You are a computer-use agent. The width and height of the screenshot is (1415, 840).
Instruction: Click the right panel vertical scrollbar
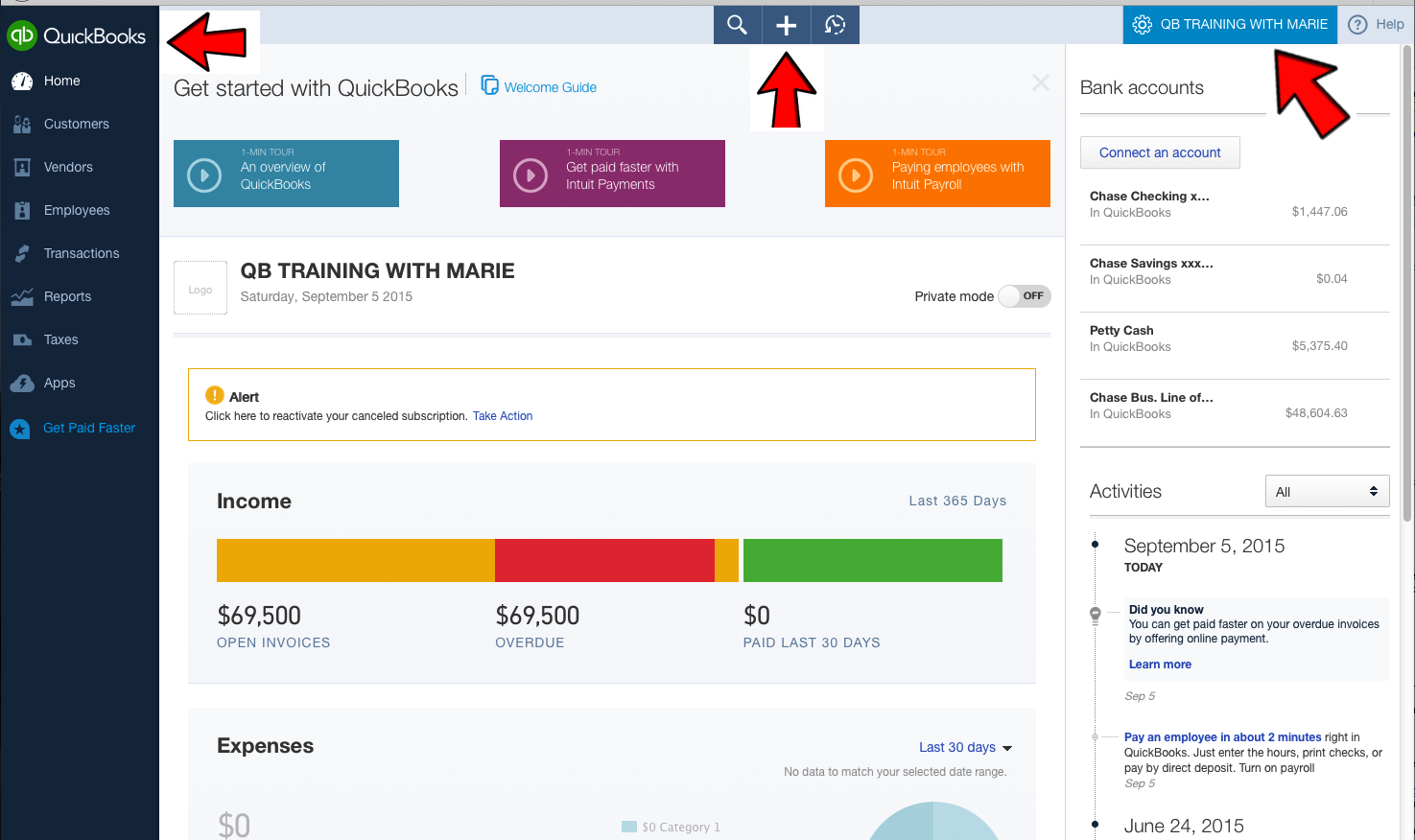click(1407, 283)
